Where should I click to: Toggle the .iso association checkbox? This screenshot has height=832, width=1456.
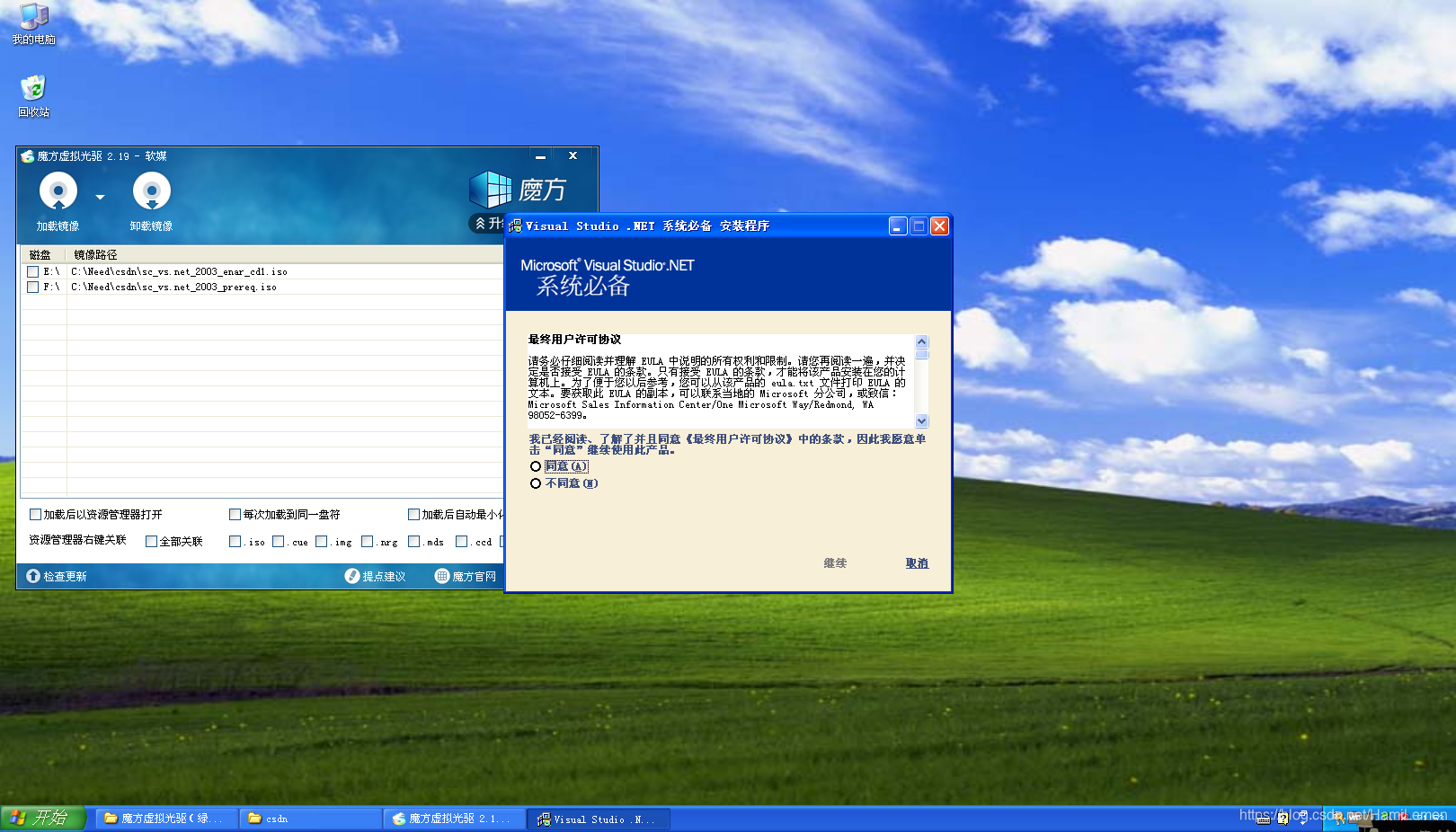point(235,542)
